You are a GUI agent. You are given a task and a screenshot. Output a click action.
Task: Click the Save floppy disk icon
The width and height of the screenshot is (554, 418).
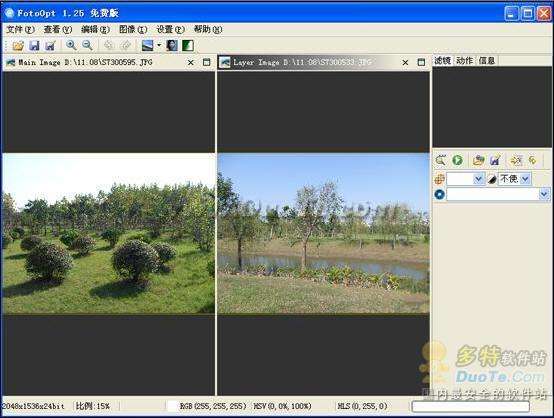[34, 45]
